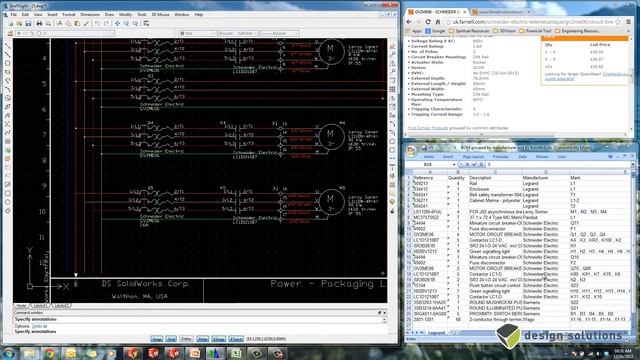Screen dimensions: 640x360
Task: Click Apps shortcut in Chrome bookmarks bar
Action: (x=413, y=31)
